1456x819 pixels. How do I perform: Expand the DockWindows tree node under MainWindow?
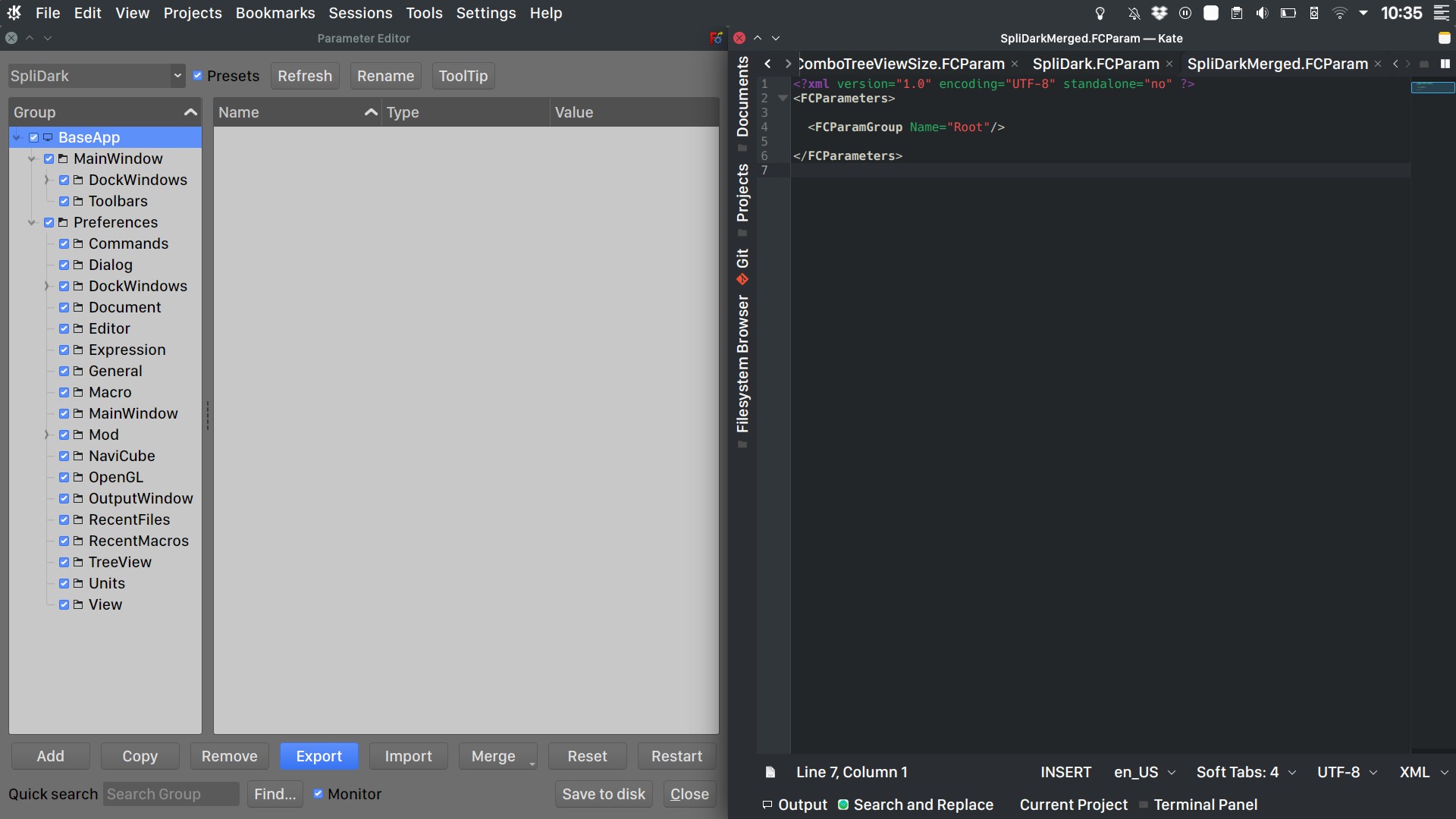pyautogui.click(x=46, y=180)
